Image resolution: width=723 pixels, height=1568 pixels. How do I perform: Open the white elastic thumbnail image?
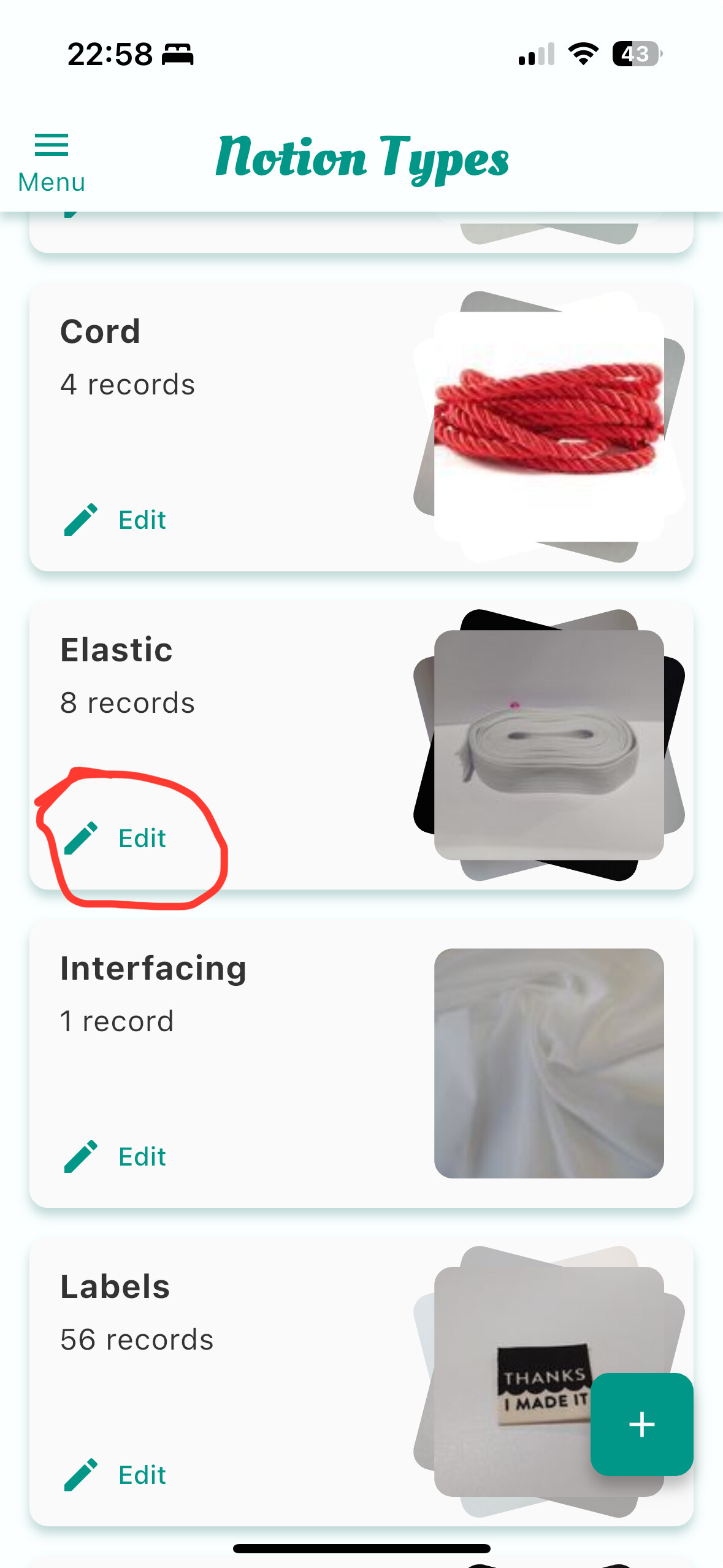tap(549, 745)
